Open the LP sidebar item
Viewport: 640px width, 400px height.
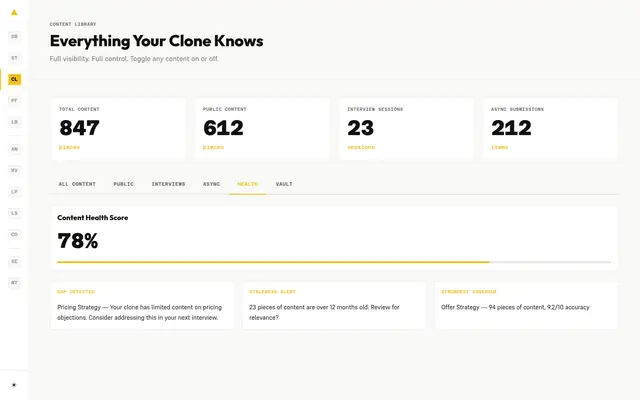(x=14, y=192)
